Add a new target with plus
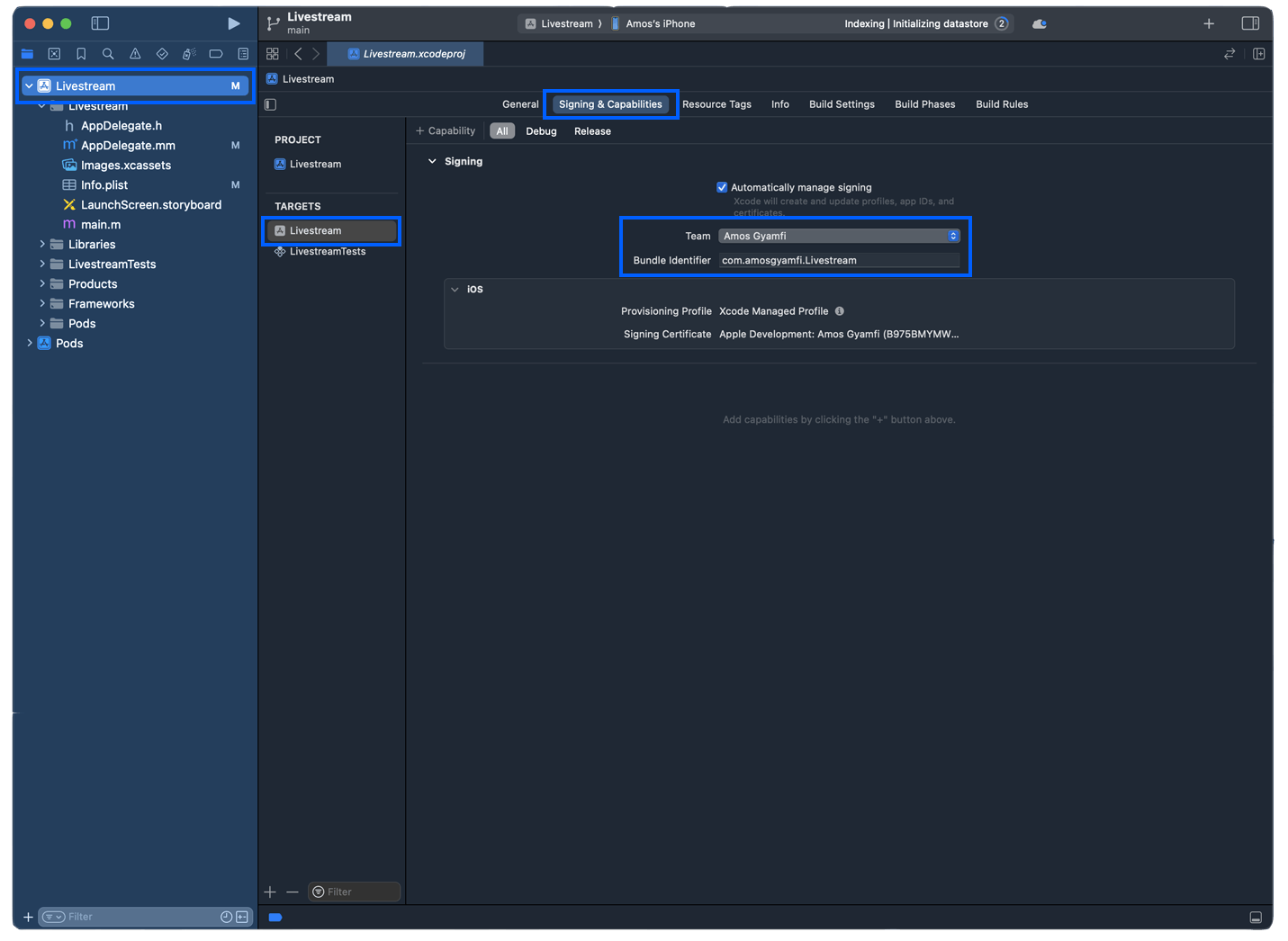Viewport: 1288px width, 941px height. point(270,892)
